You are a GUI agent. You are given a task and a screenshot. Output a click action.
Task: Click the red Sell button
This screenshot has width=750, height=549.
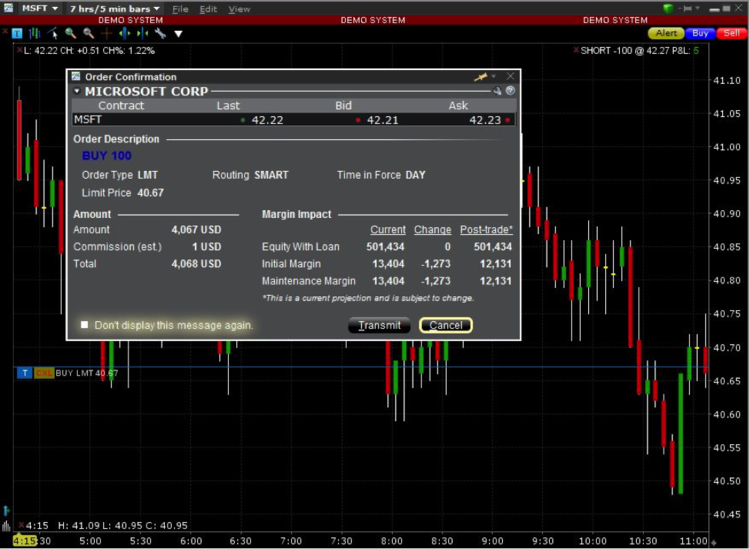click(x=731, y=33)
